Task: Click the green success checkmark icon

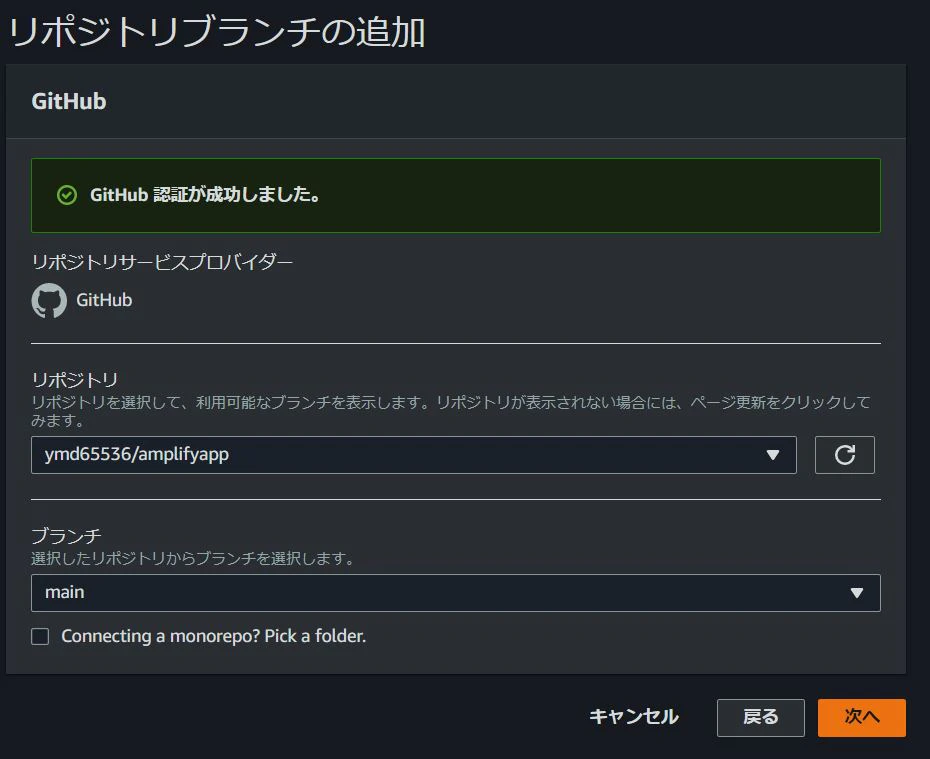Action: tap(66, 195)
